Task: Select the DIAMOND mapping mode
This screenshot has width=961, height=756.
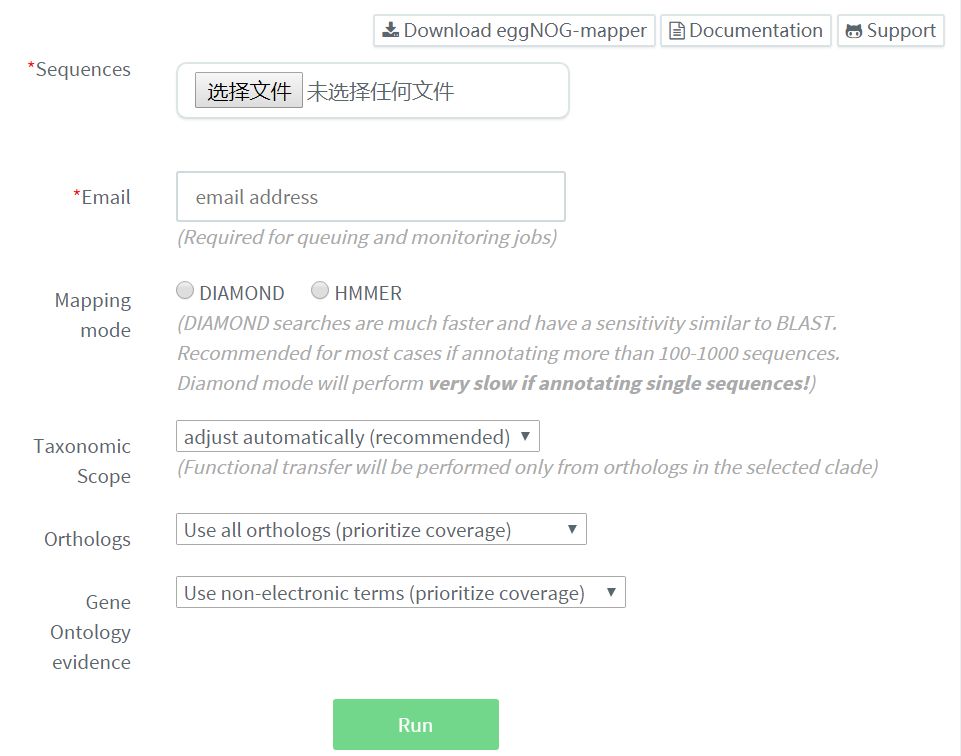Action: pos(185,291)
